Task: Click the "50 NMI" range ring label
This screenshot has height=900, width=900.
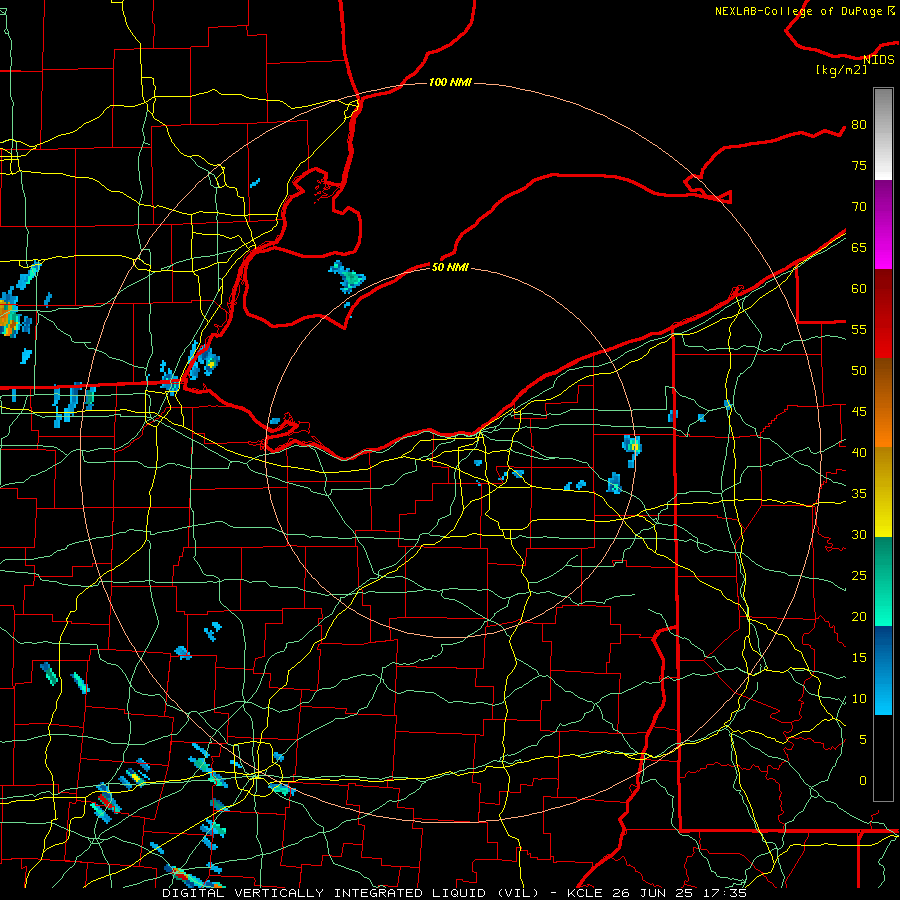Action: [450, 267]
